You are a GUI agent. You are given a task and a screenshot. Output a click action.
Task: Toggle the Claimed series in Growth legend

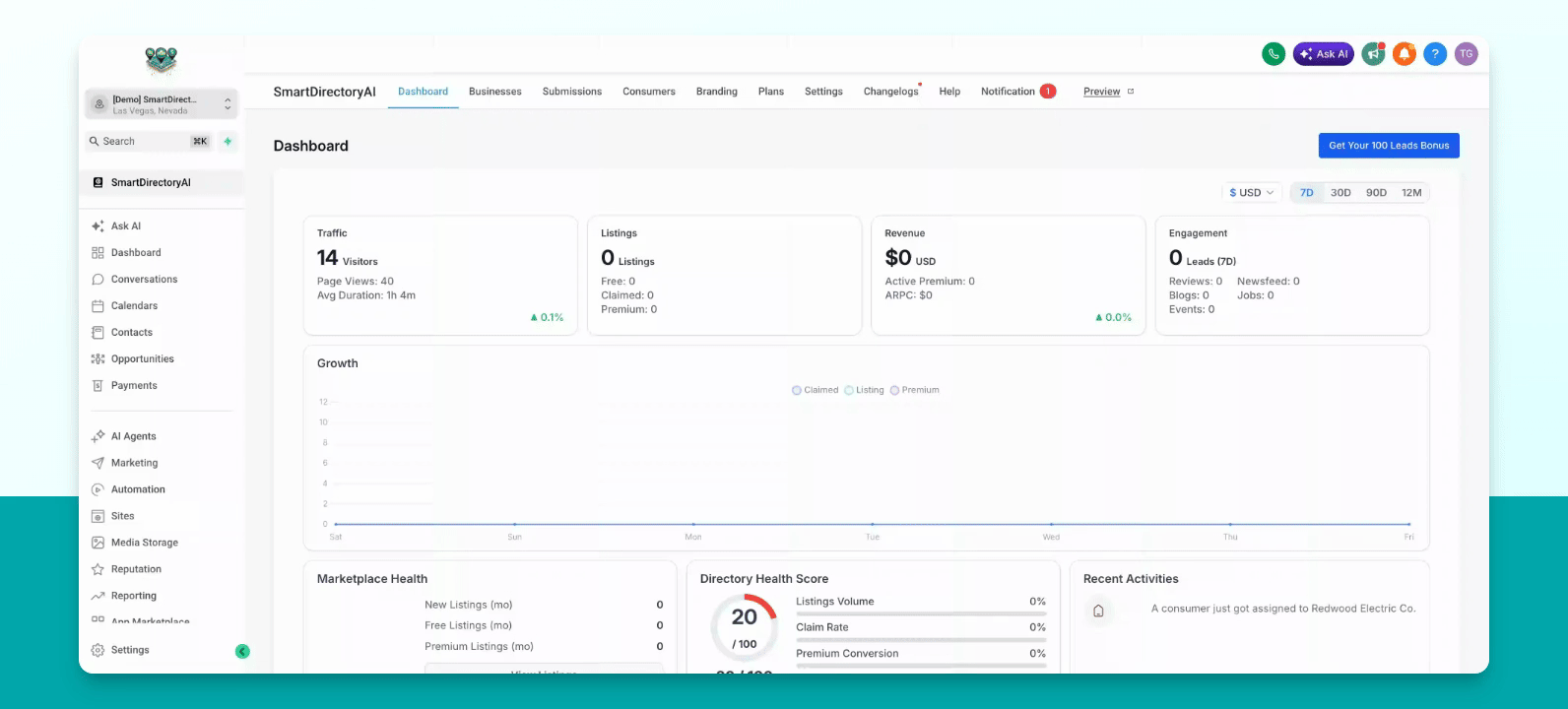click(815, 390)
